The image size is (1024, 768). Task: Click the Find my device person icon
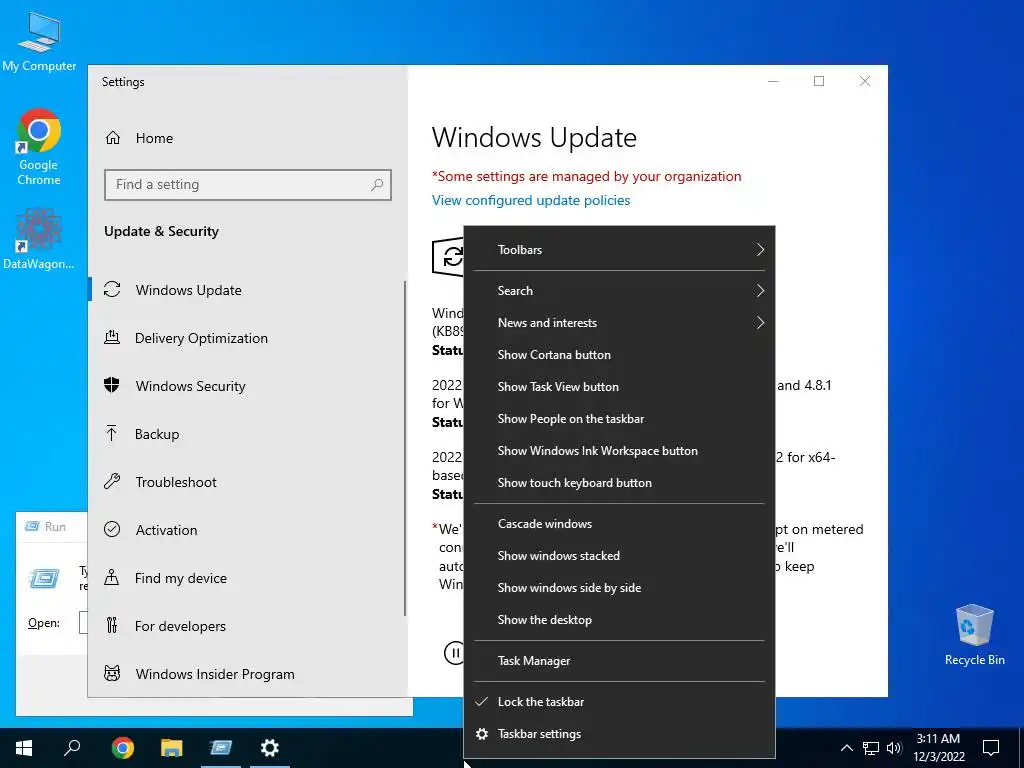click(x=112, y=577)
